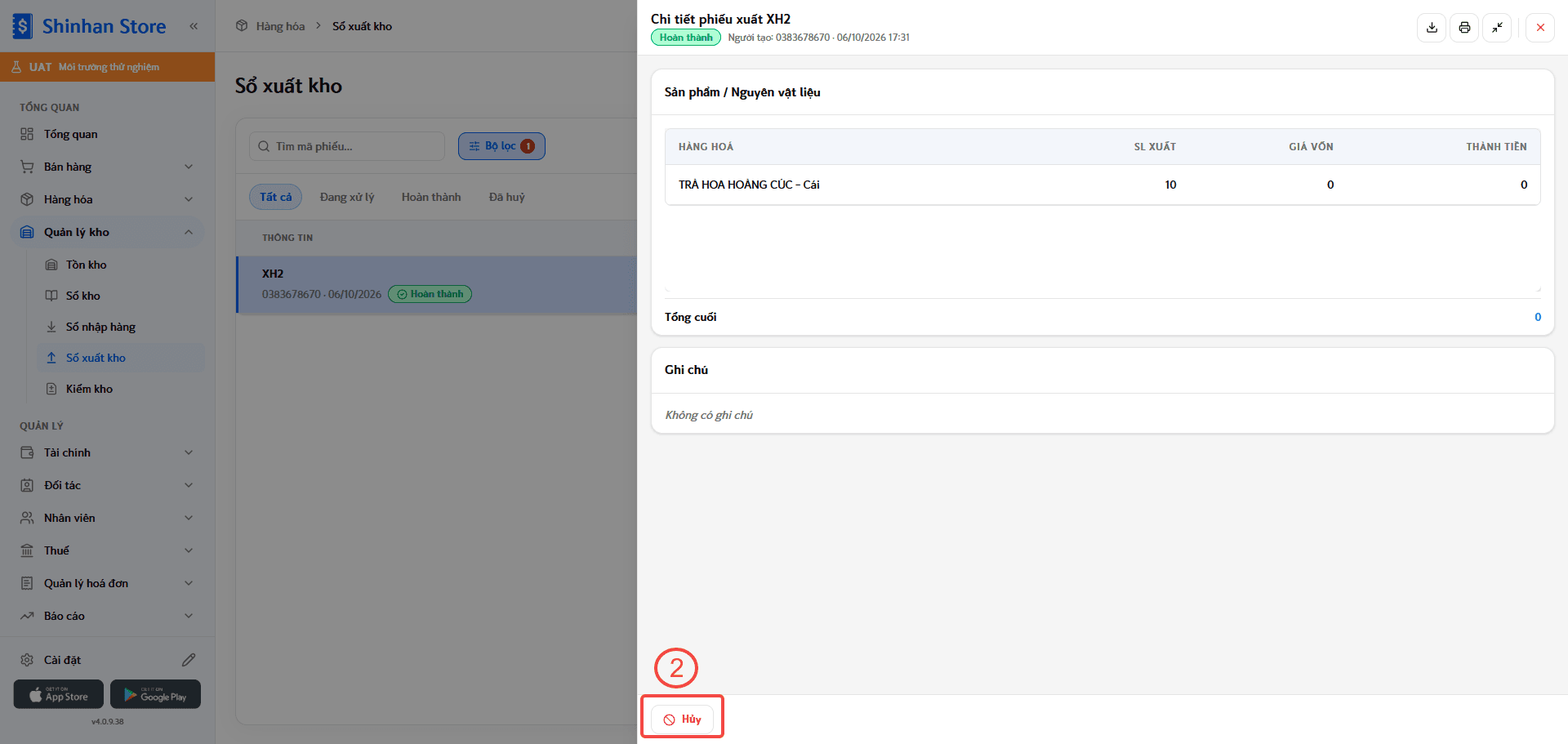
Task: Expand the Thuế menu
Action: coord(108,550)
